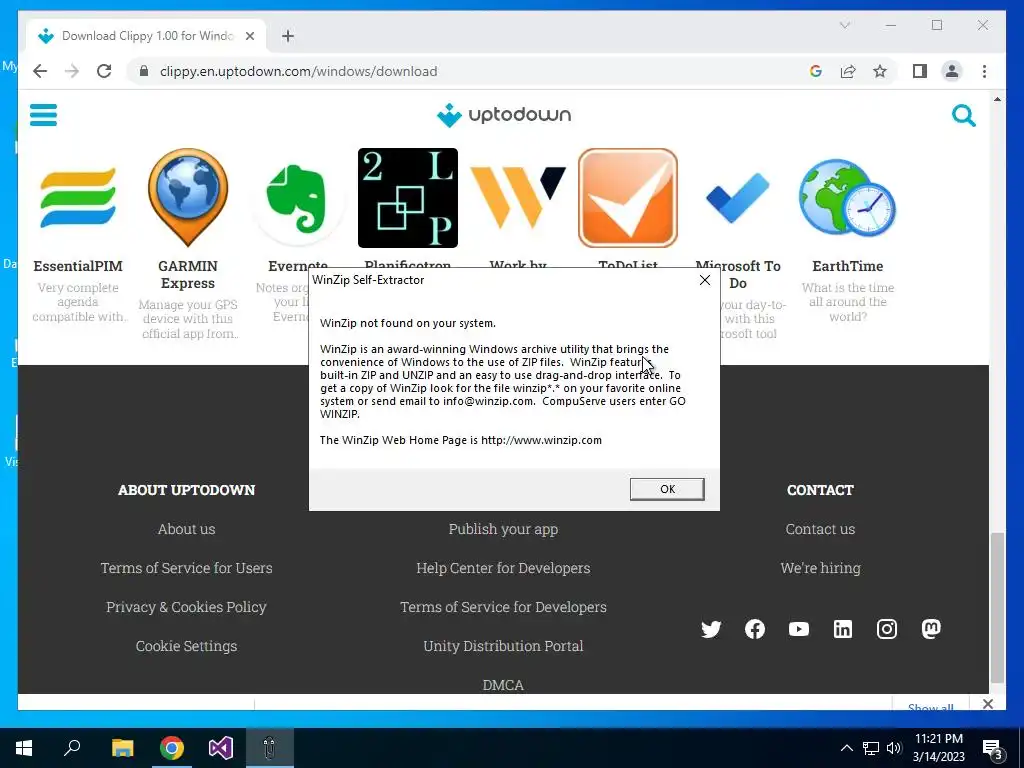The image size is (1024, 768).
Task: Open Chrome's three-dot menu
Action: (984, 71)
